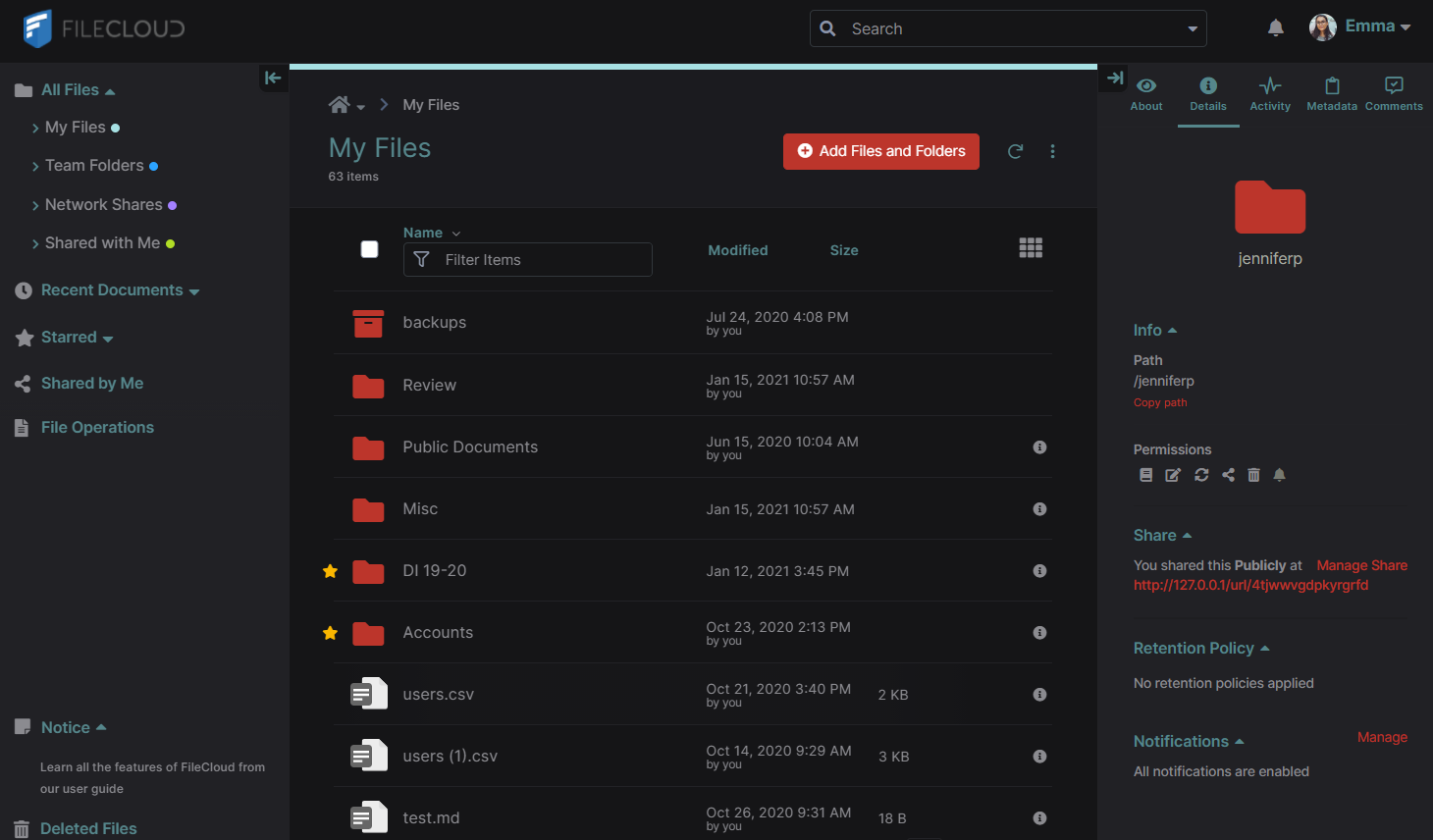Unstar the DI 19-20 folder
1433x840 pixels.
(x=331, y=571)
